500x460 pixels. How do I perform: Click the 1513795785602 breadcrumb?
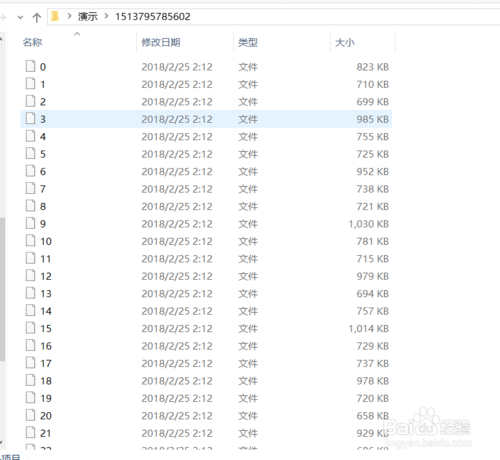click(x=153, y=16)
